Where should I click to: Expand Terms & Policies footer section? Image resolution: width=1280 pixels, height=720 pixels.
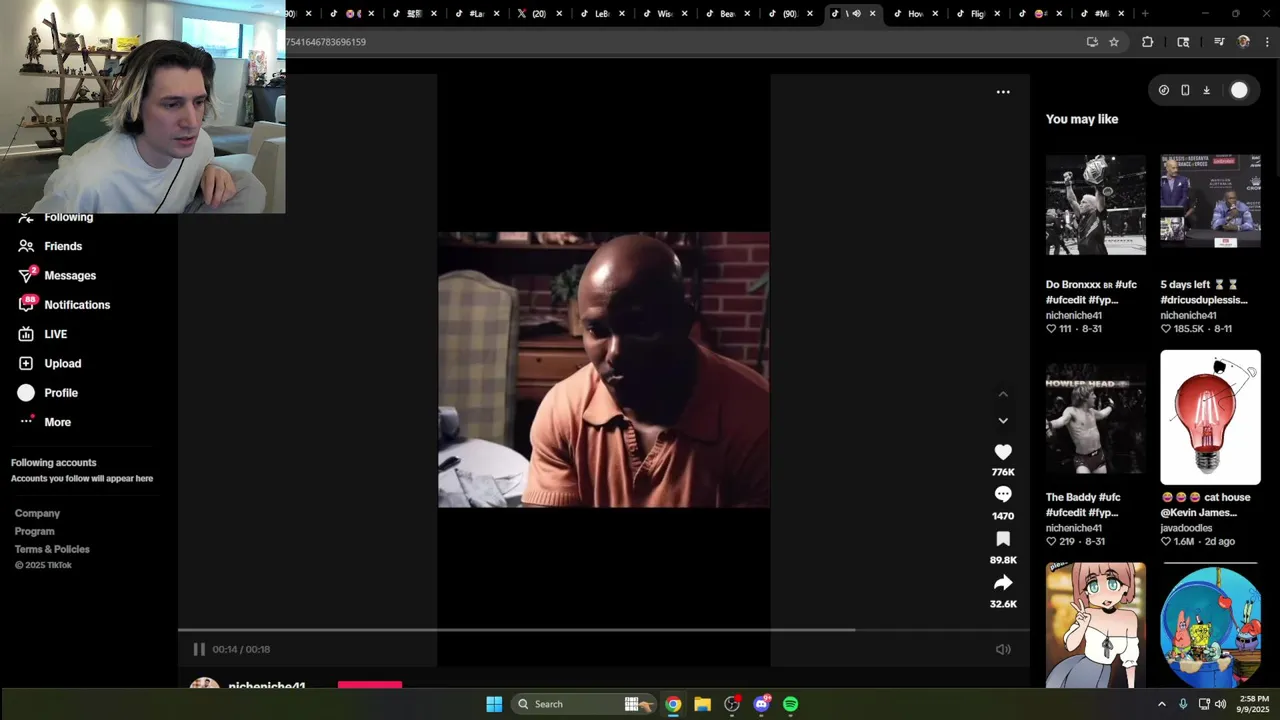pos(52,549)
